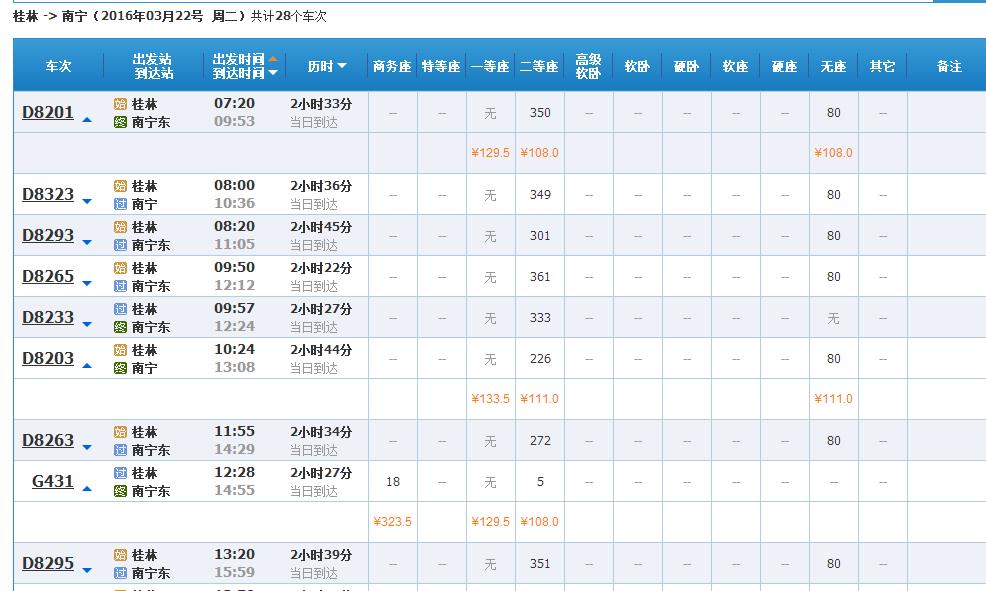Open train D8293 details link
Viewport: 986px width, 591px height.
tap(48, 235)
